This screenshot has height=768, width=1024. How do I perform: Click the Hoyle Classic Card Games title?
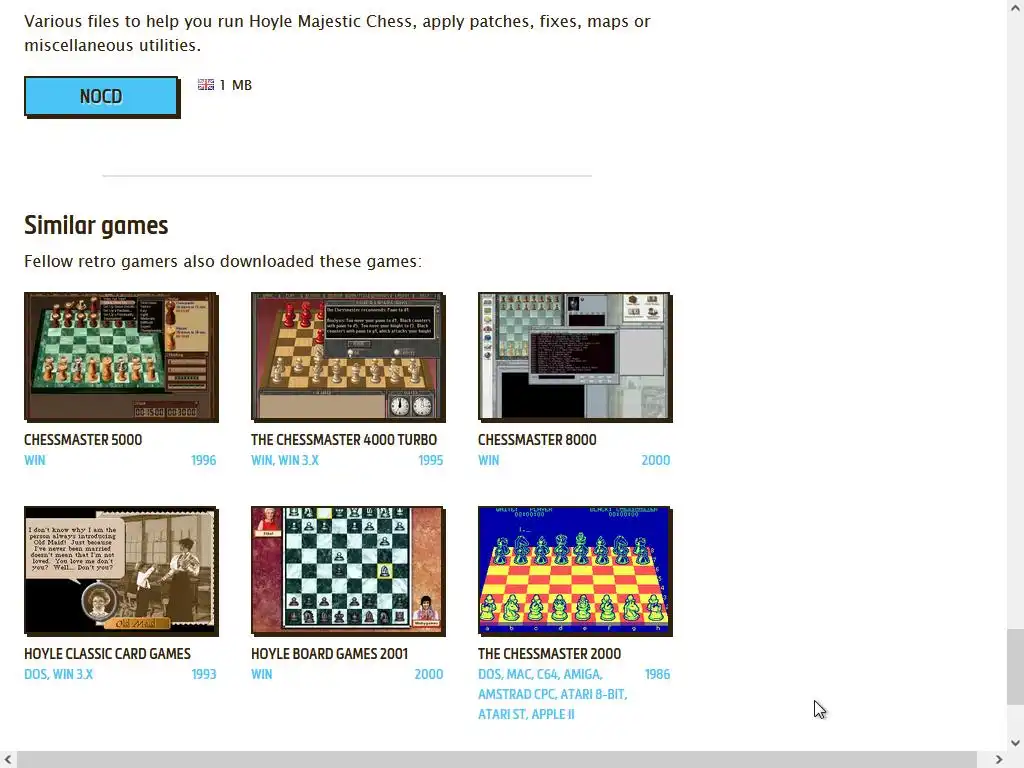click(x=107, y=654)
